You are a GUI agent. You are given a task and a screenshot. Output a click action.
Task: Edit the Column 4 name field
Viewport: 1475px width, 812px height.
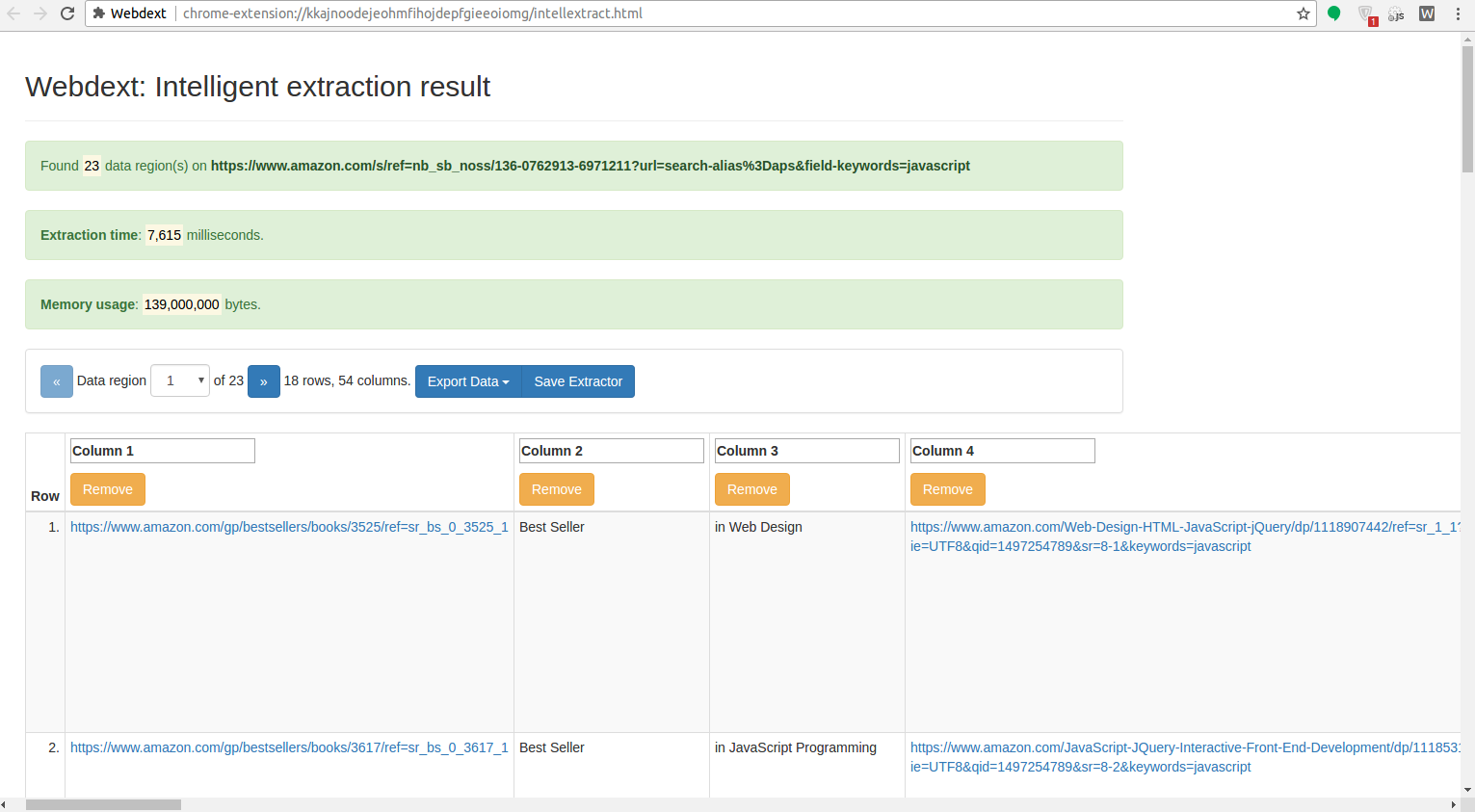click(1003, 451)
